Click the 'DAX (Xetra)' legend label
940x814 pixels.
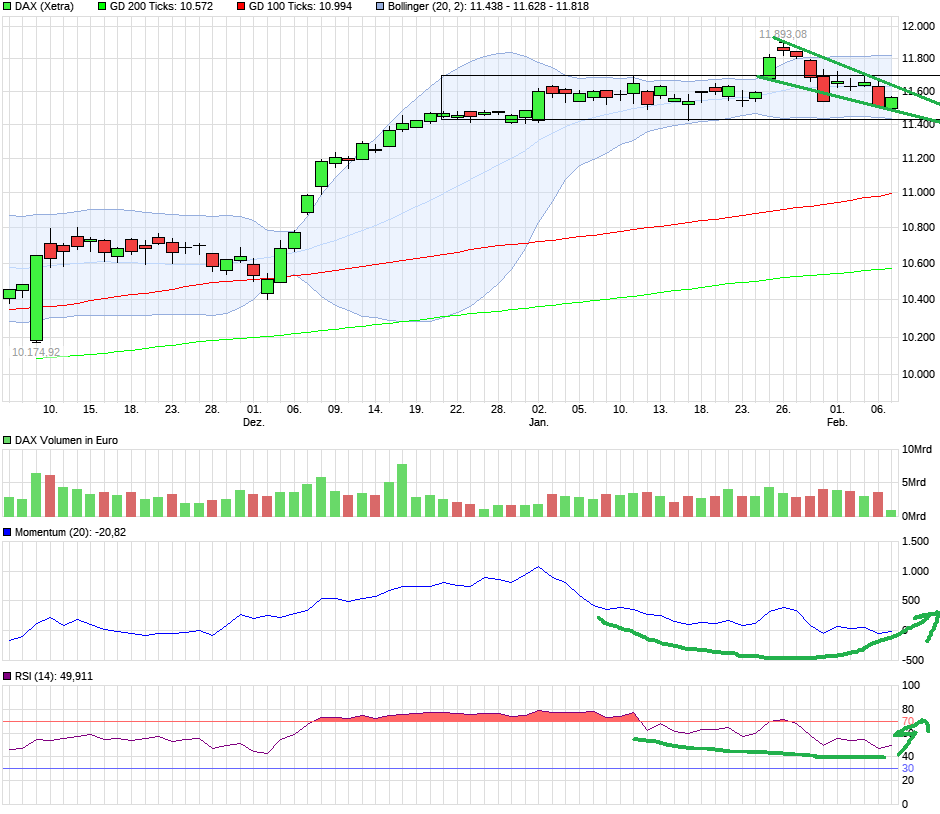click(x=44, y=7)
